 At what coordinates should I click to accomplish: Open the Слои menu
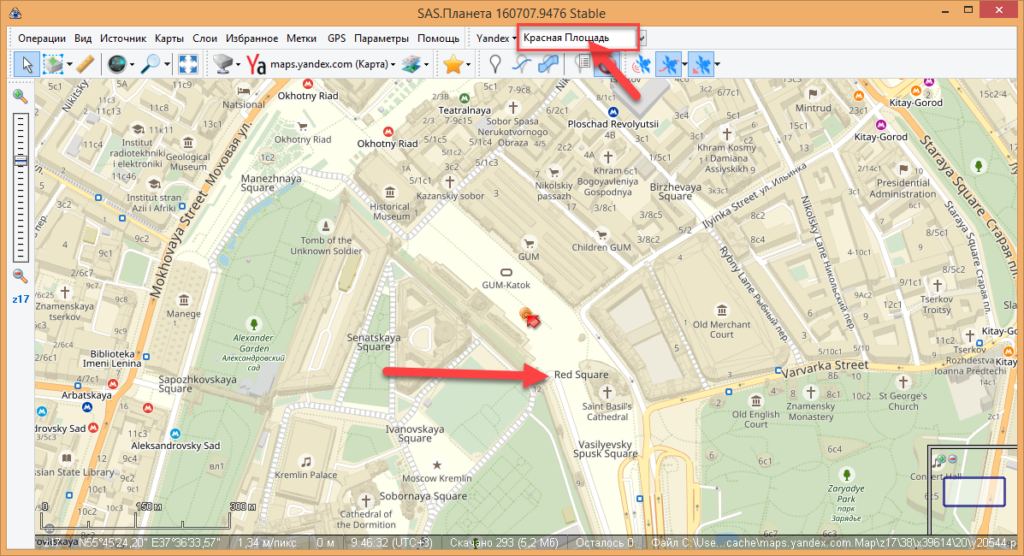coord(204,38)
